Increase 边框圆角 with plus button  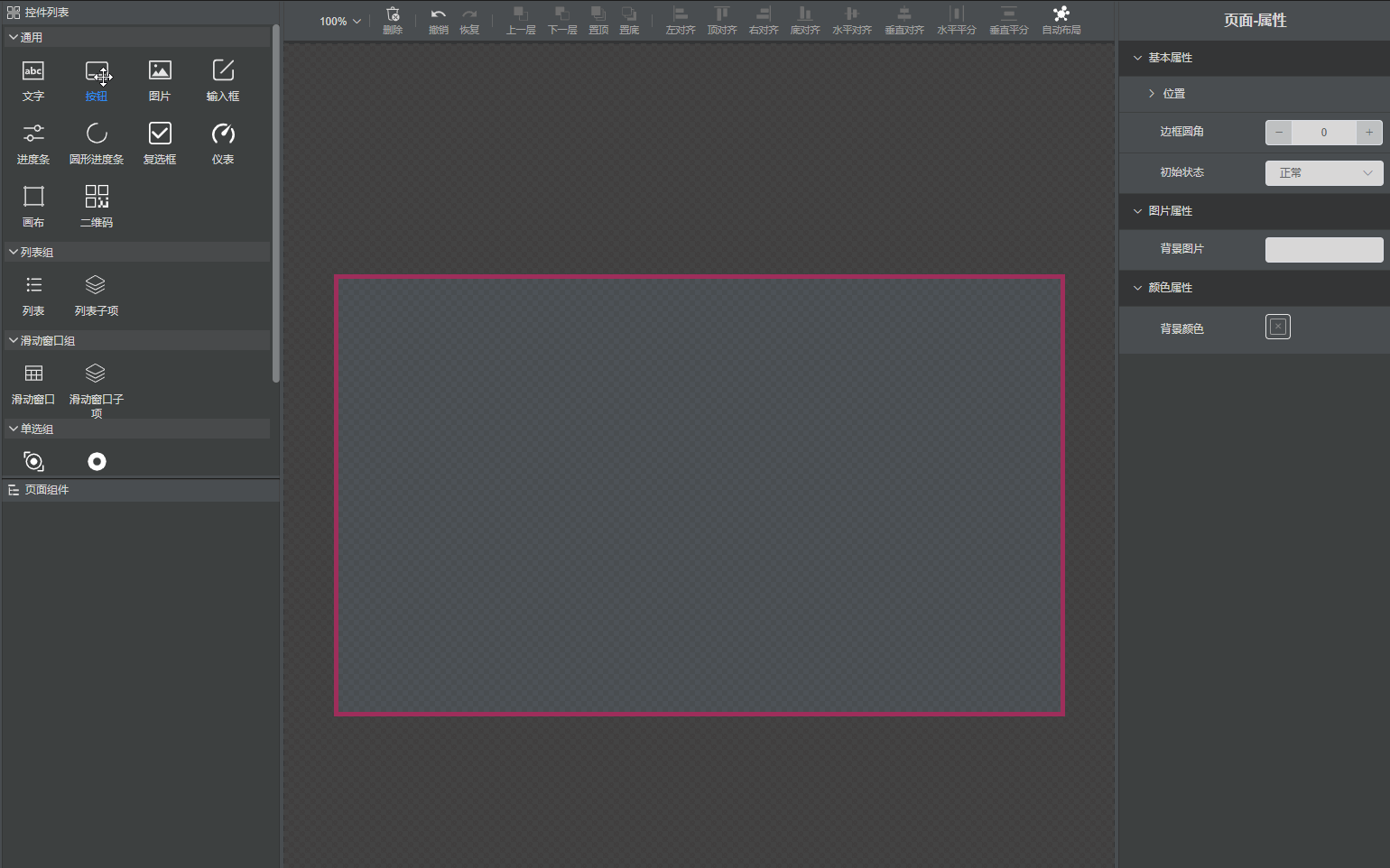1369,132
